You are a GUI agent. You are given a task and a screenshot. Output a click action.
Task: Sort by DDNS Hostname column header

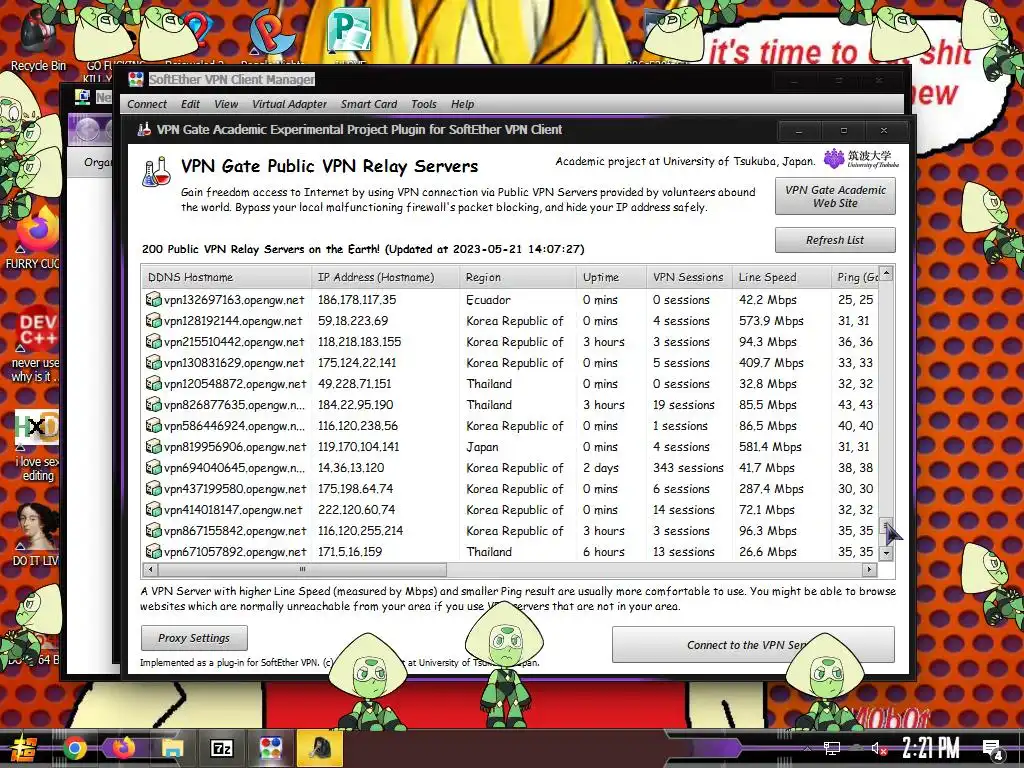[226, 277]
